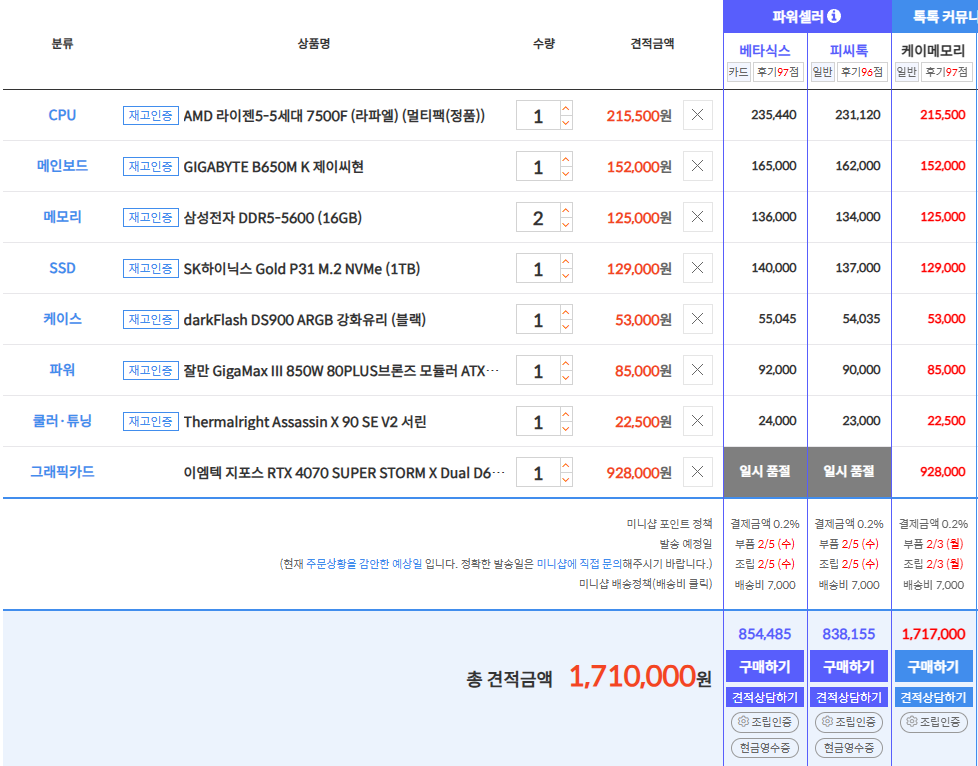Viewport: 978px width, 766px height.
Task: Click 조립인증 badge under 케이메모리
Action: (x=933, y=722)
